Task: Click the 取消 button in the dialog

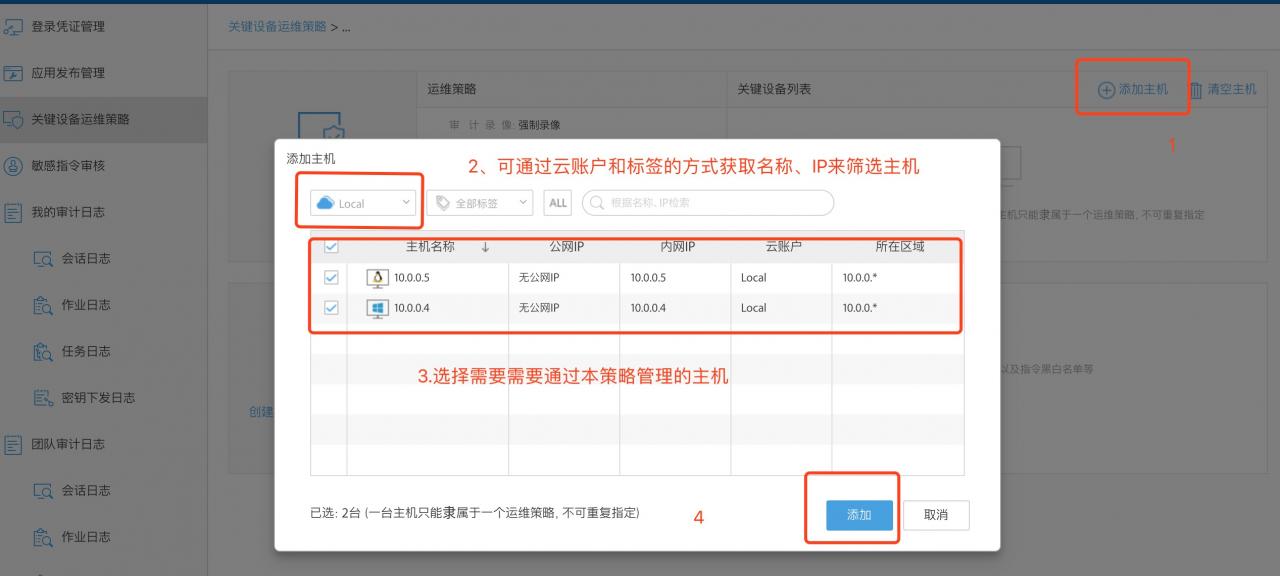Action: [935, 515]
